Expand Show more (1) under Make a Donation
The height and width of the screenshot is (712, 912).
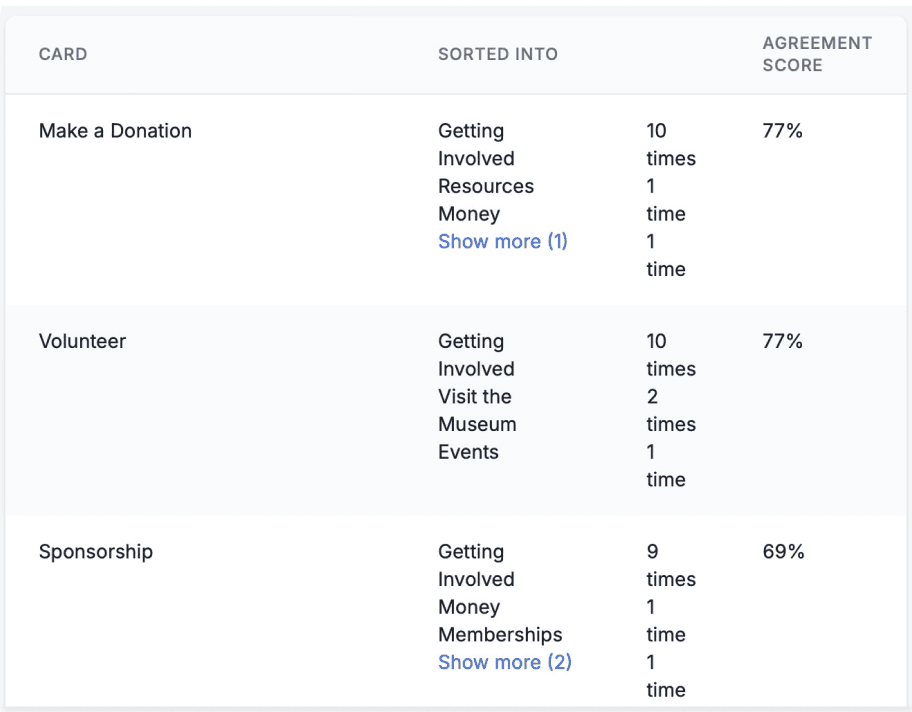coord(502,241)
